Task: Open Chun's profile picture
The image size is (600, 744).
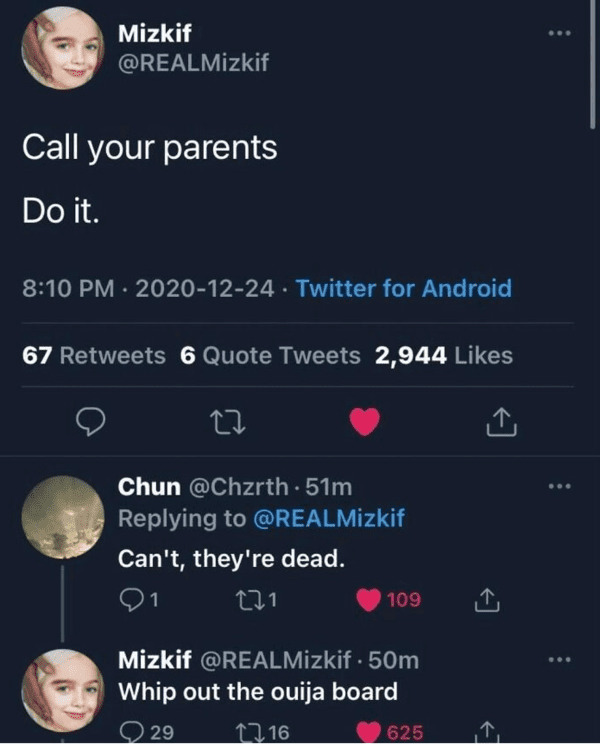Action: [63, 517]
